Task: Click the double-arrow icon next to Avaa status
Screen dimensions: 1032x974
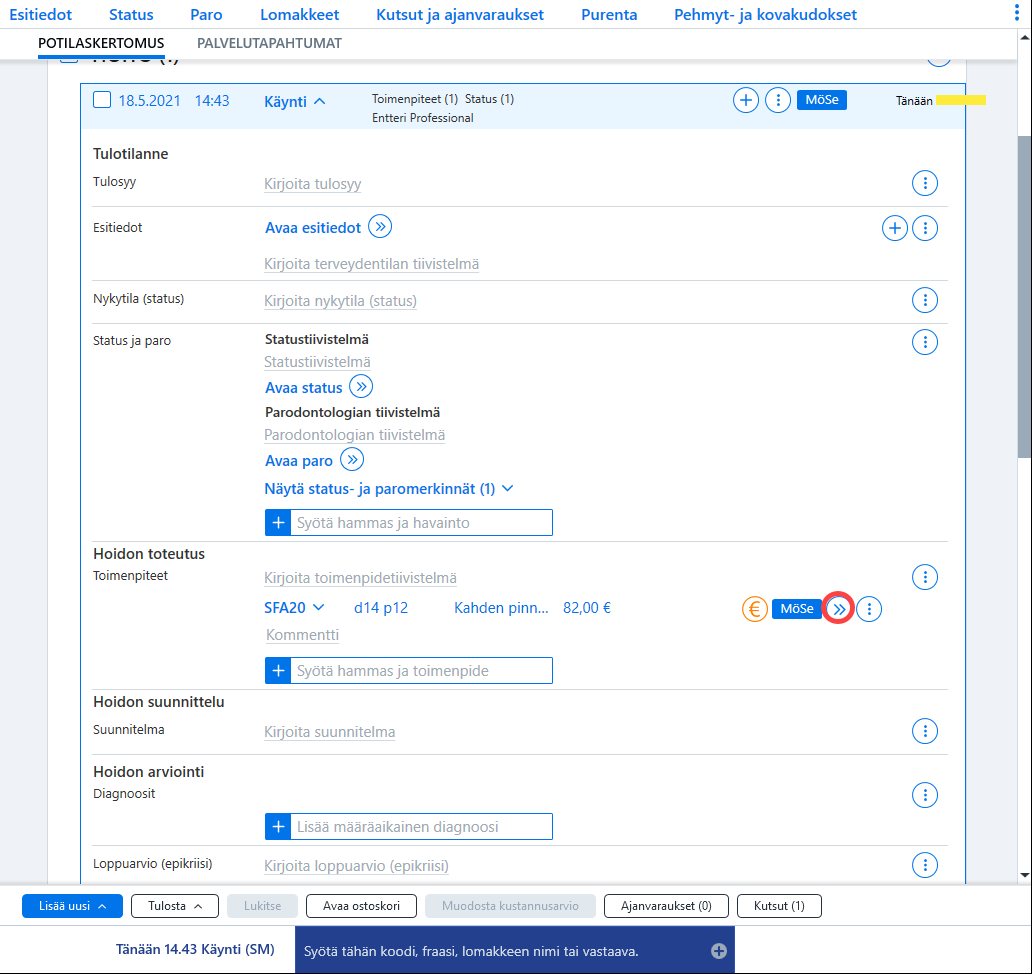Action: click(361, 386)
